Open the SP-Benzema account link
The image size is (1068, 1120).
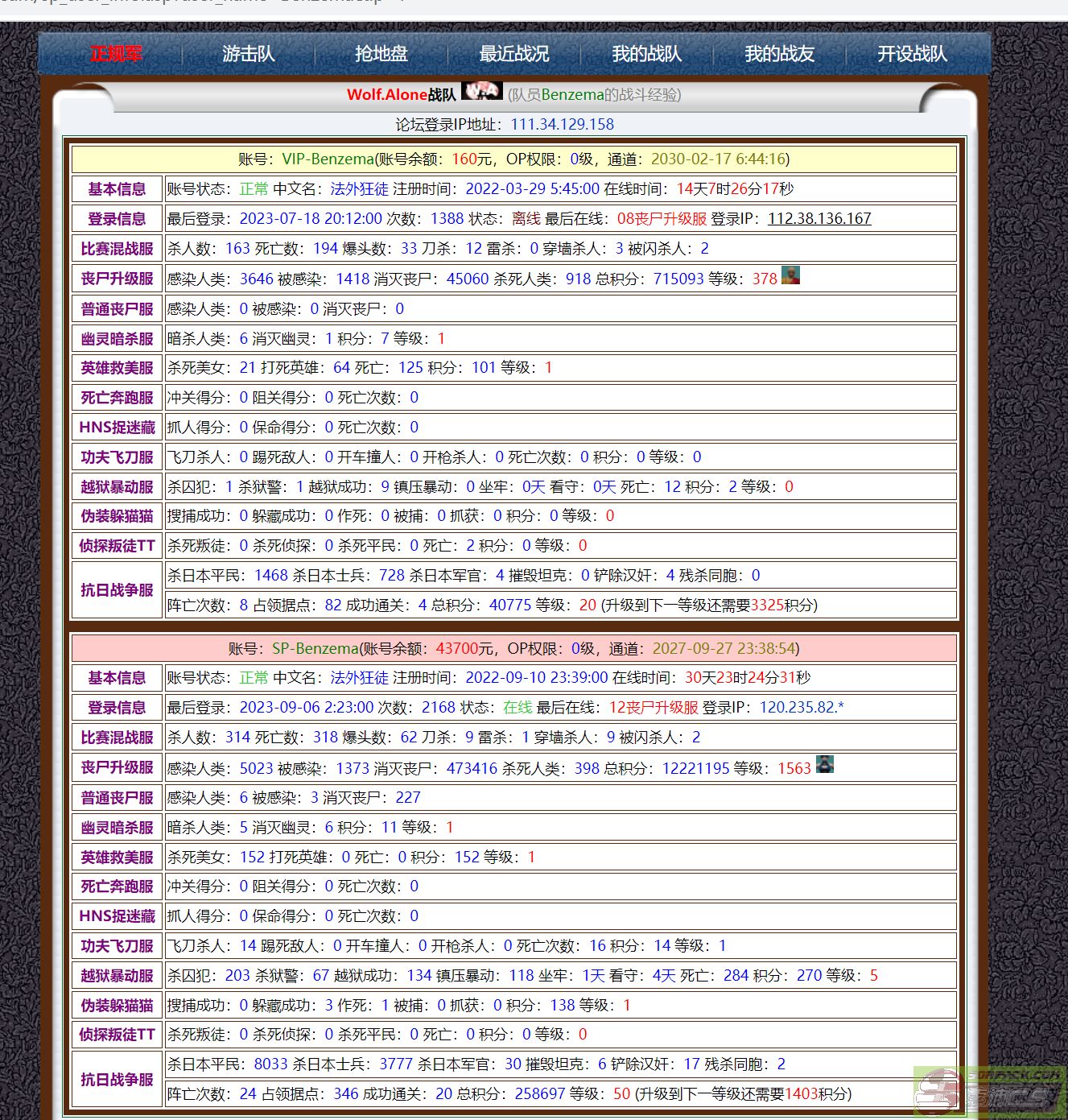315,648
